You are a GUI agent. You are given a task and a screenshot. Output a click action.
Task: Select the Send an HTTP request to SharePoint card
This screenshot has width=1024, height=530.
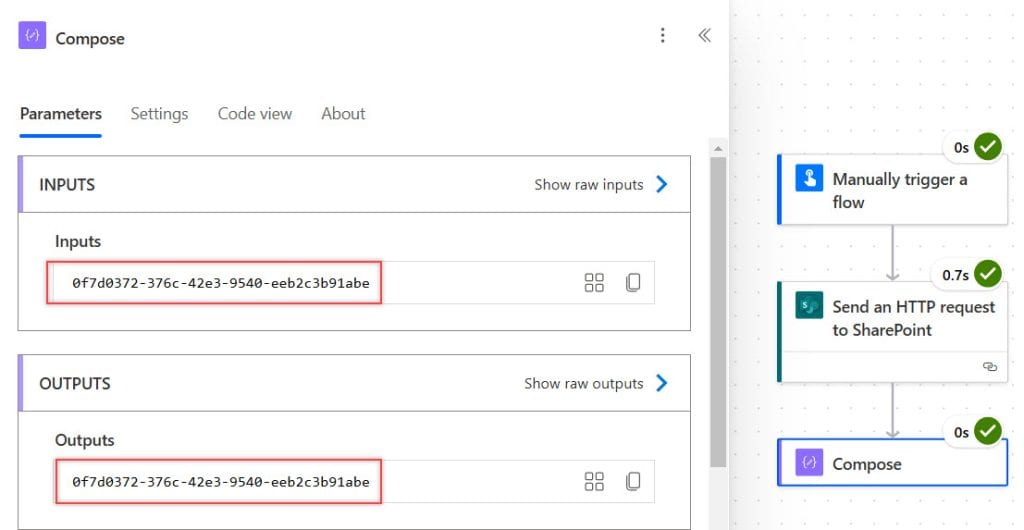892,332
